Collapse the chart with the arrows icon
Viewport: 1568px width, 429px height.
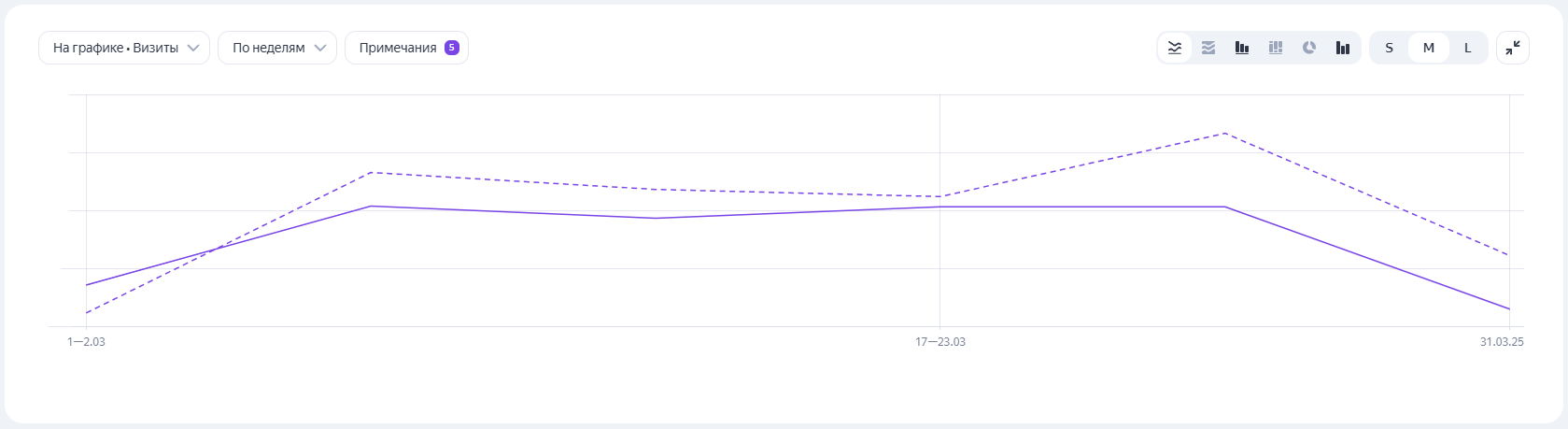(1513, 48)
